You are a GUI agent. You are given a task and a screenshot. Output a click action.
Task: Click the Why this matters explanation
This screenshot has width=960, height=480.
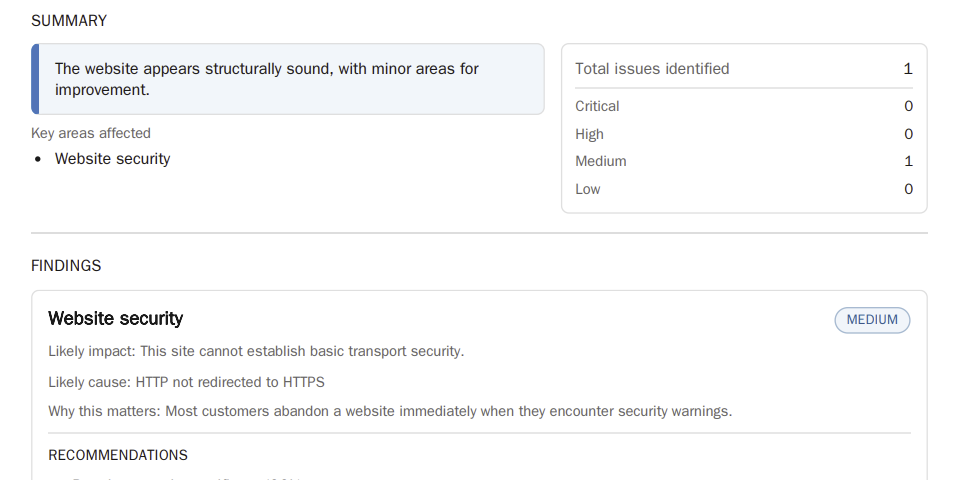390,411
